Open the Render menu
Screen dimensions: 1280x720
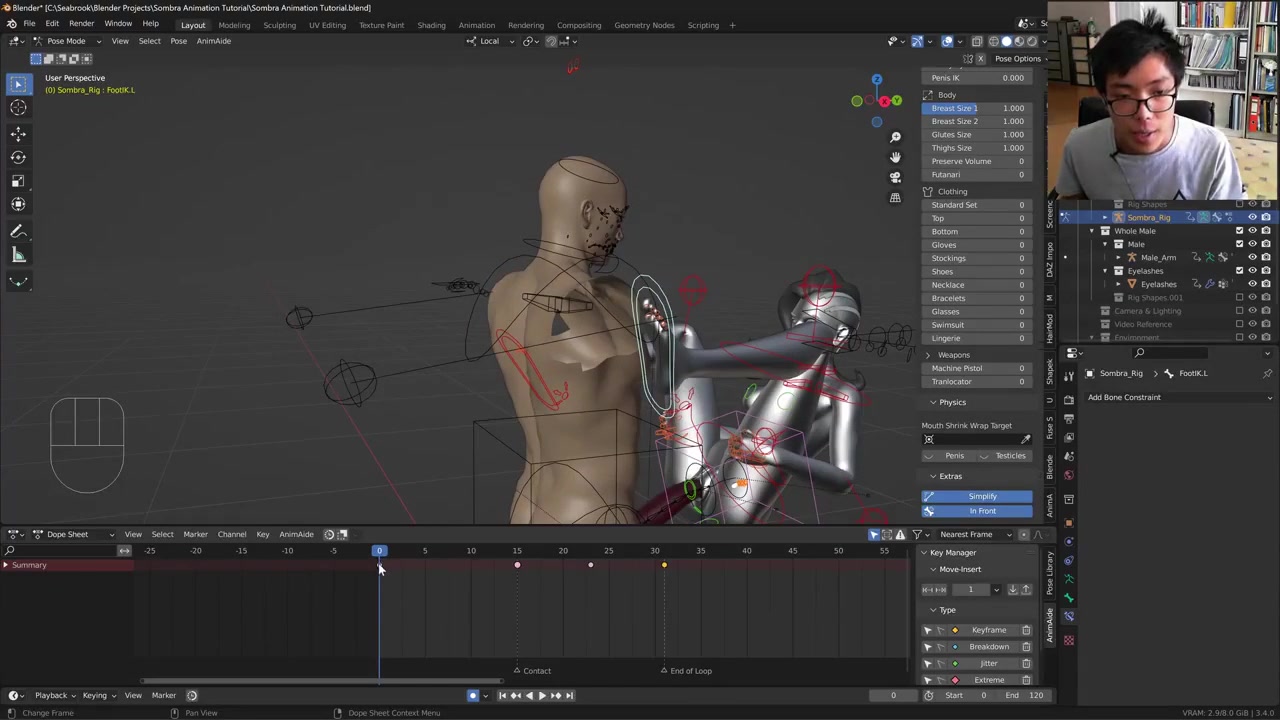(81, 24)
